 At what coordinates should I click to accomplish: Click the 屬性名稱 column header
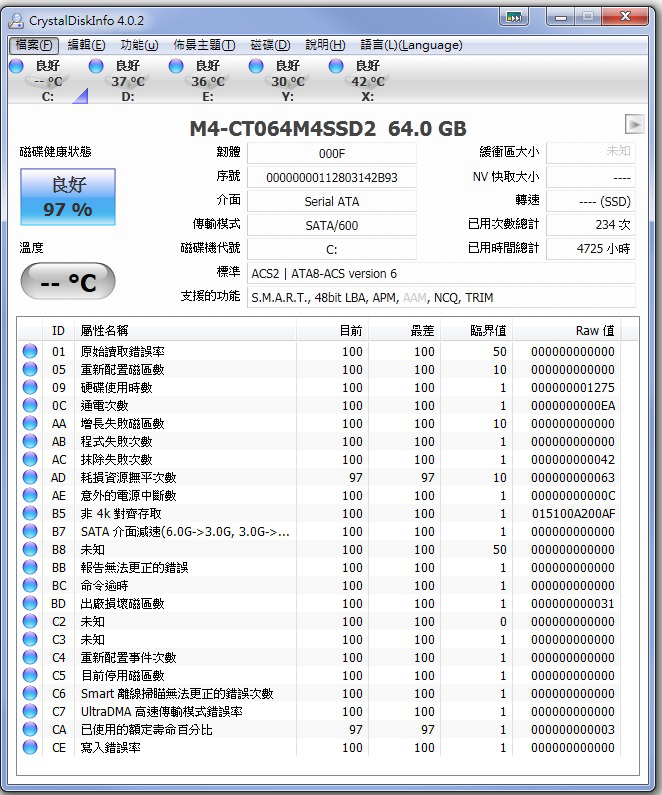pos(185,331)
